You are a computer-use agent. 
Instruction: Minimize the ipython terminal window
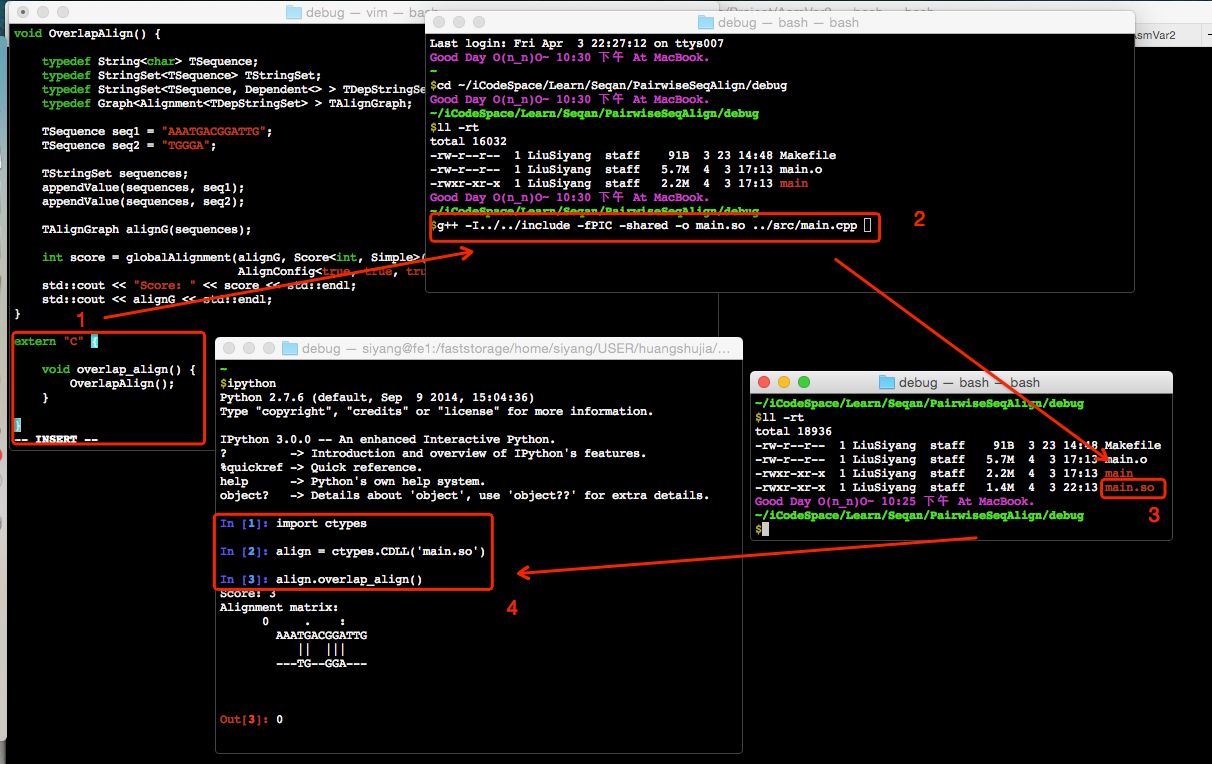(x=248, y=348)
